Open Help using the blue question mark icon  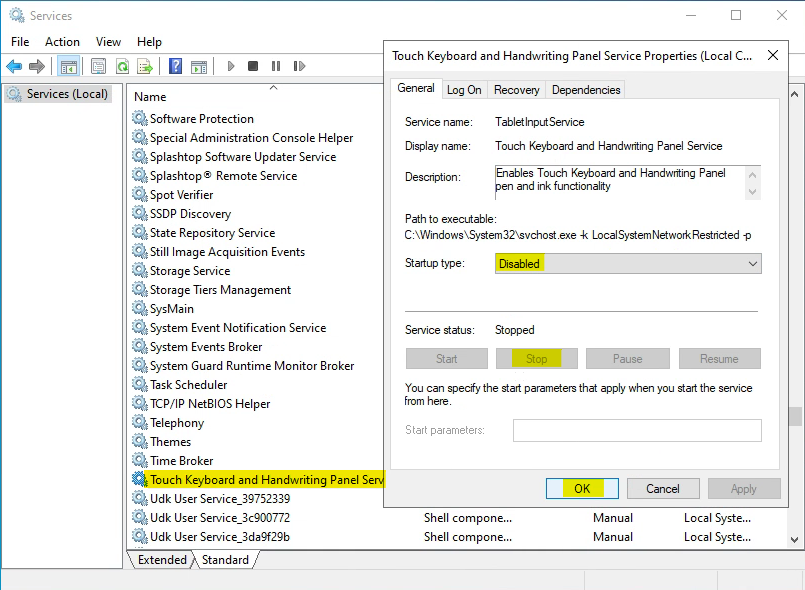[176, 67]
